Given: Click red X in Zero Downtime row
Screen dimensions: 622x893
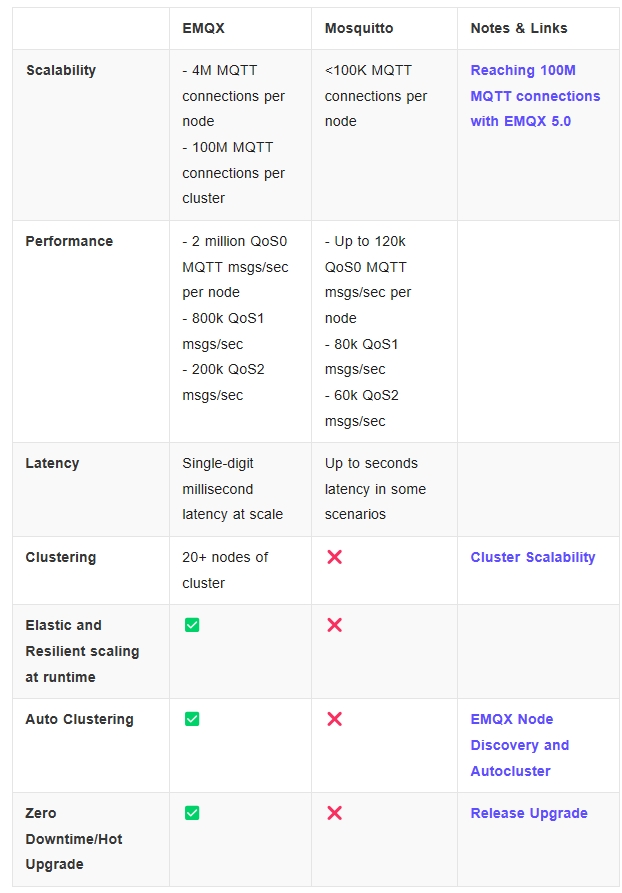Looking at the screenshot, I should pyautogui.click(x=334, y=813).
